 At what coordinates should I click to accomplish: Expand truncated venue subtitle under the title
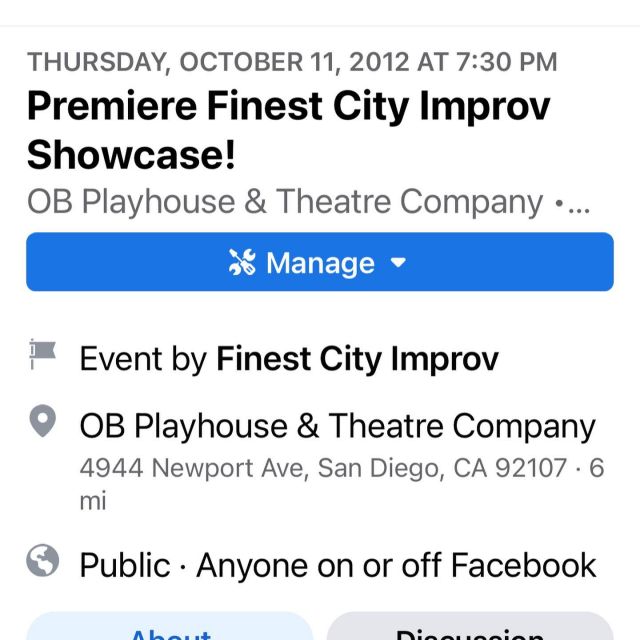(x=308, y=202)
